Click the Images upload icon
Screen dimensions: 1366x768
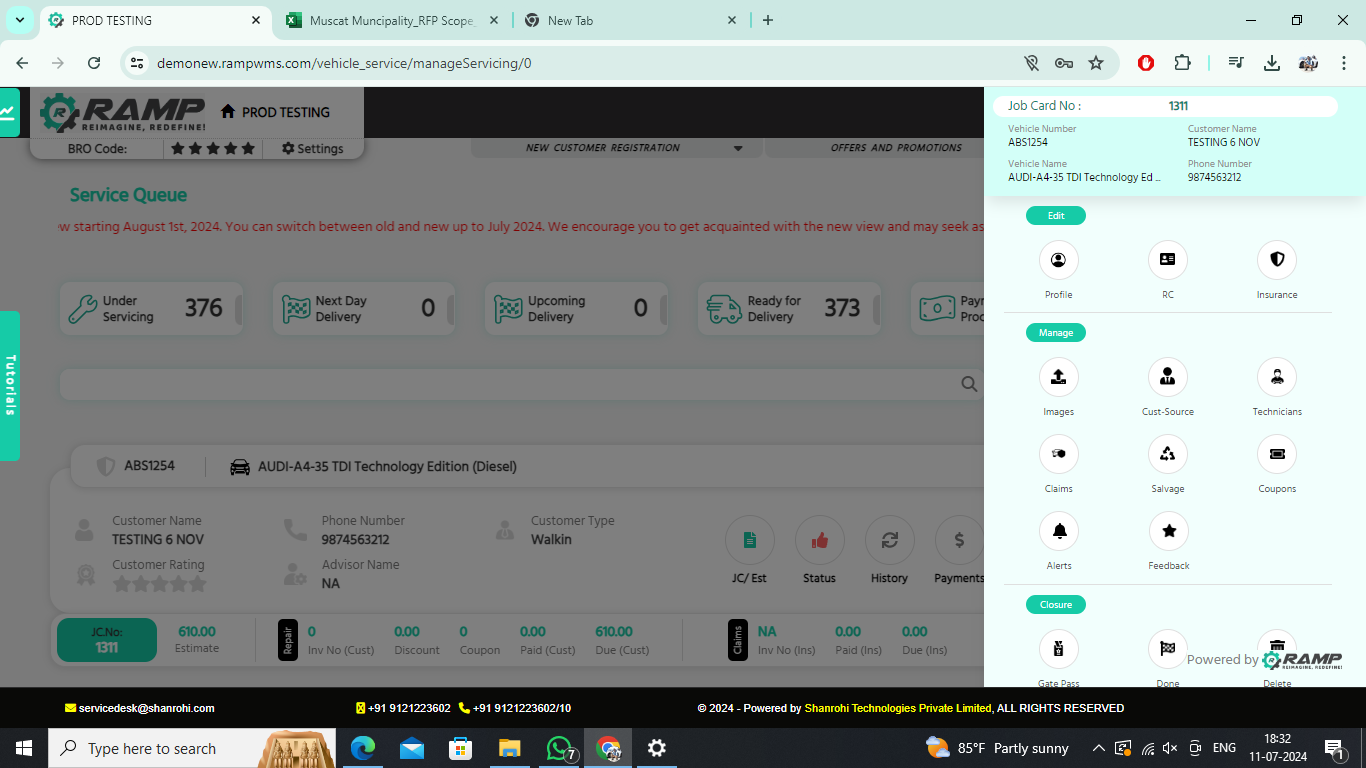click(x=1058, y=378)
